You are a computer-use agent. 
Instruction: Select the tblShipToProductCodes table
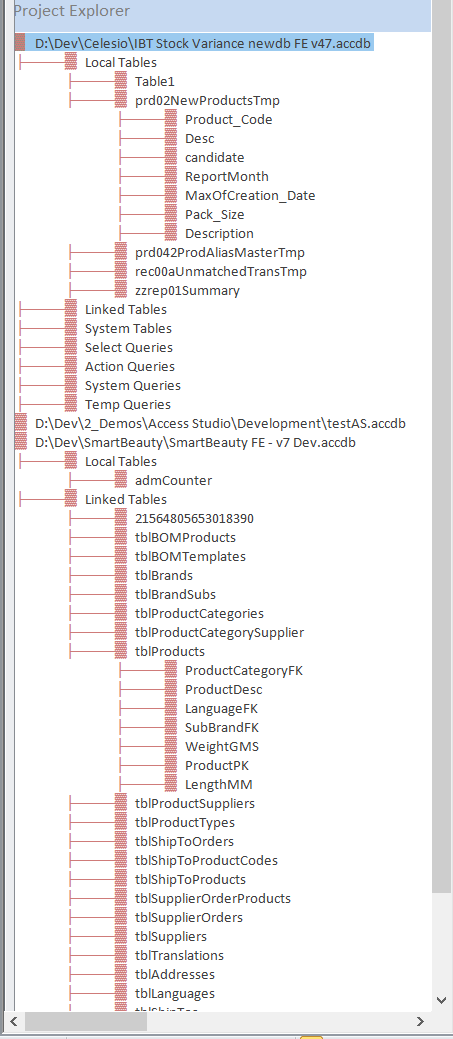click(207, 861)
